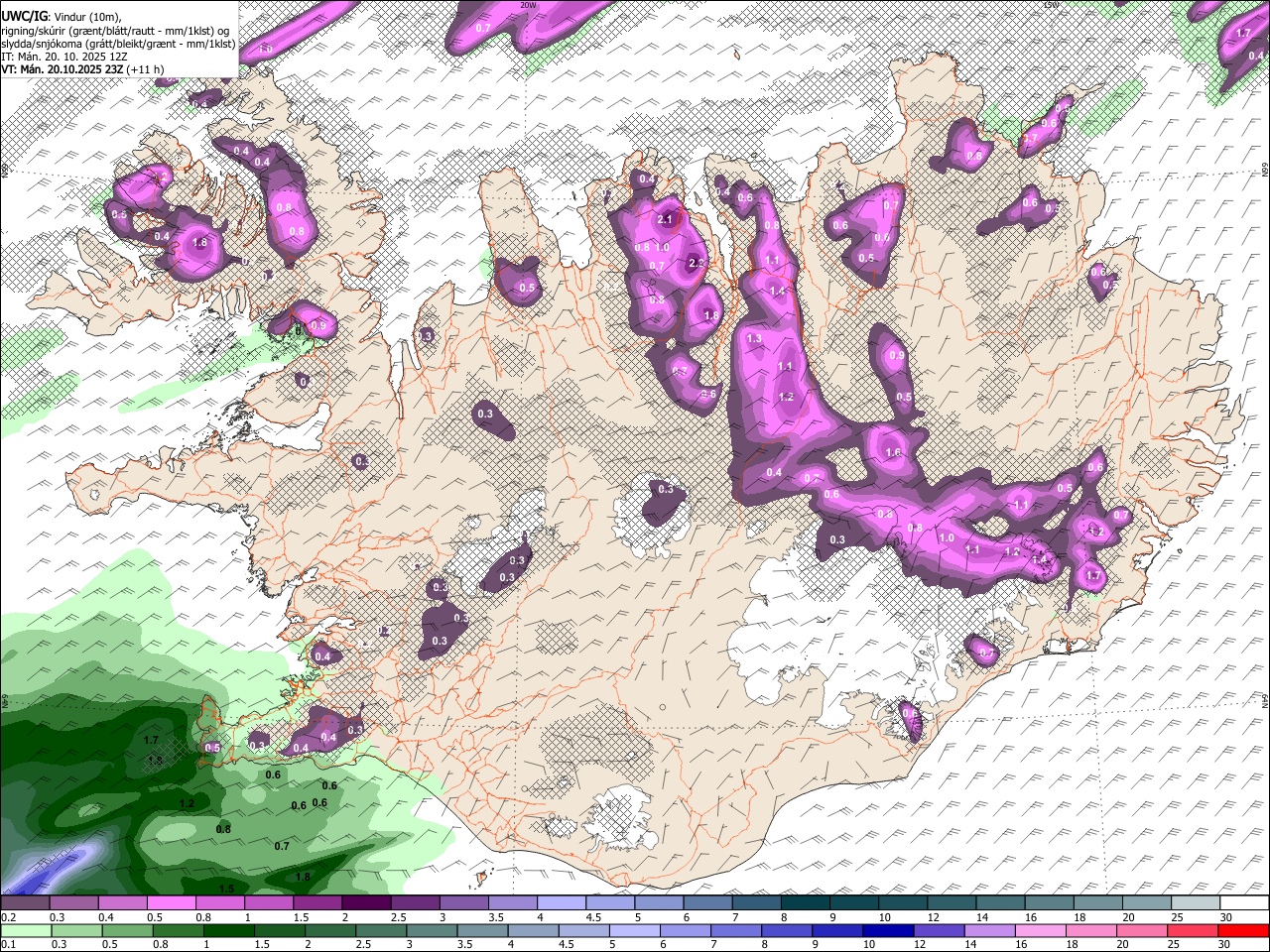Click the bright magenta swatch at snow value 0.5
Viewport: 1270px width, 952px height.
(x=171, y=903)
